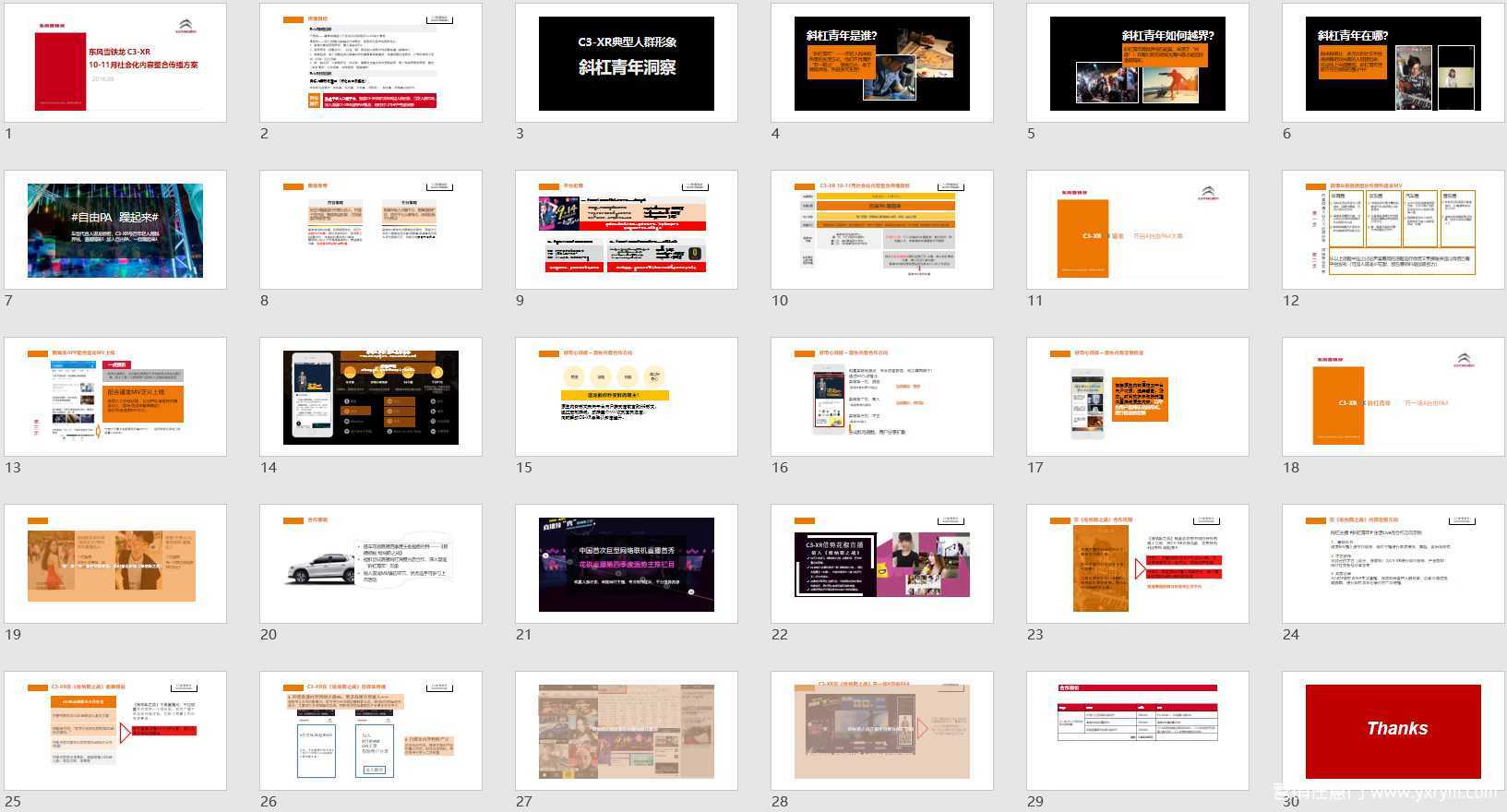The image size is (1507, 812).
Task: Select slide 17 thumbnail
Action: (1138, 397)
